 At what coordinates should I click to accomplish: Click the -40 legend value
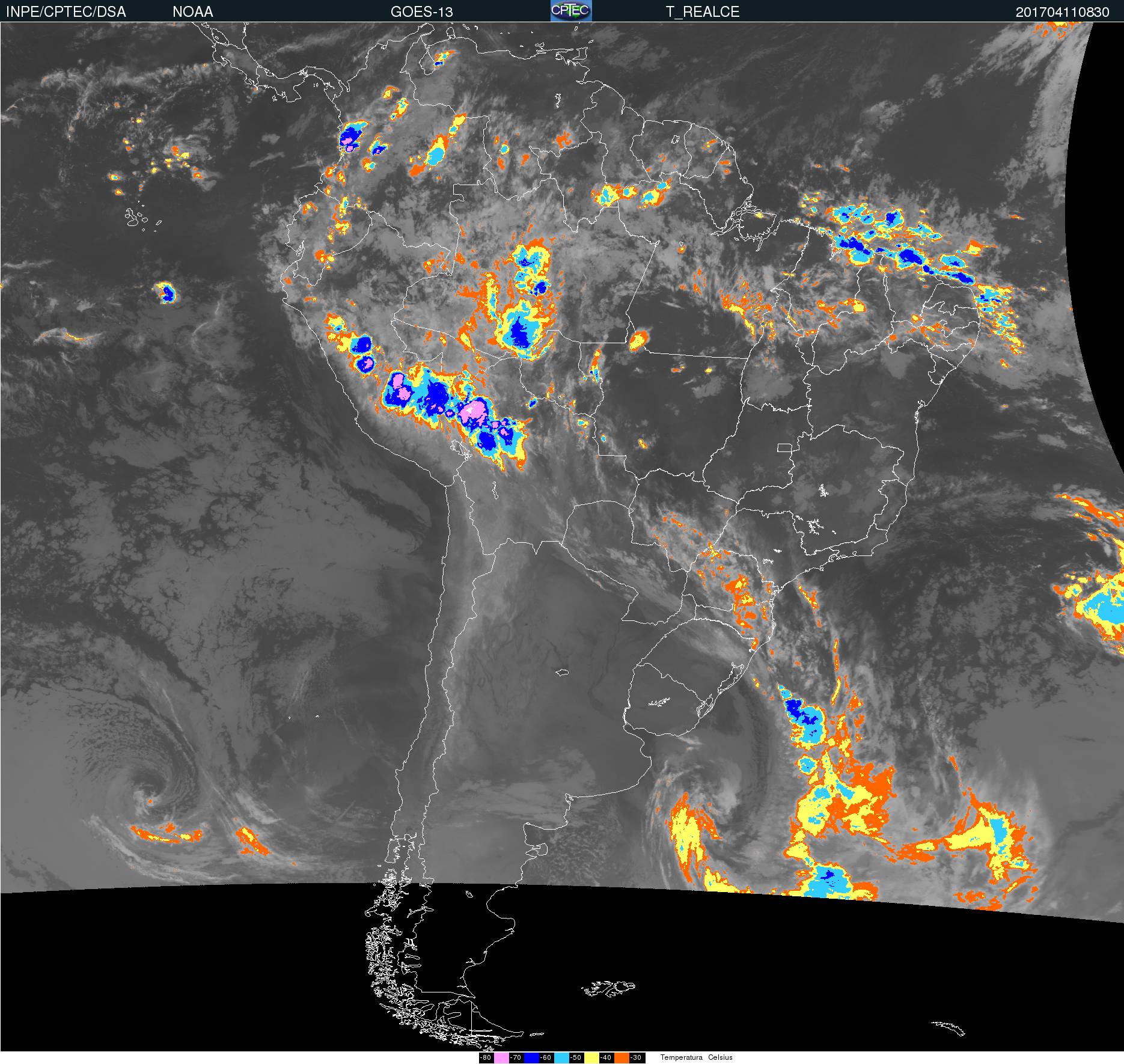(x=606, y=1058)
